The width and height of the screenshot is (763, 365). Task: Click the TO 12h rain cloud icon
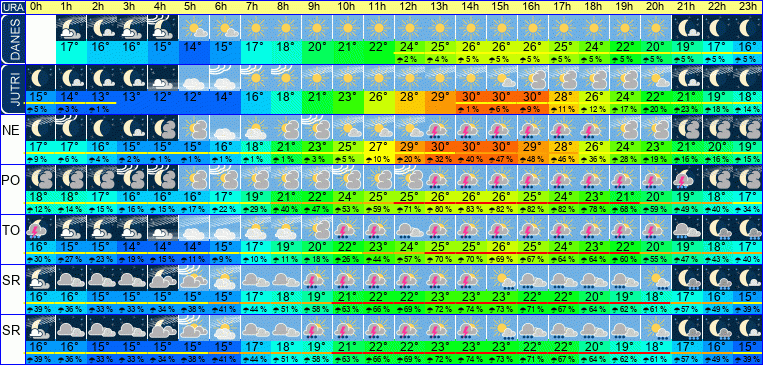pos(409,228)
